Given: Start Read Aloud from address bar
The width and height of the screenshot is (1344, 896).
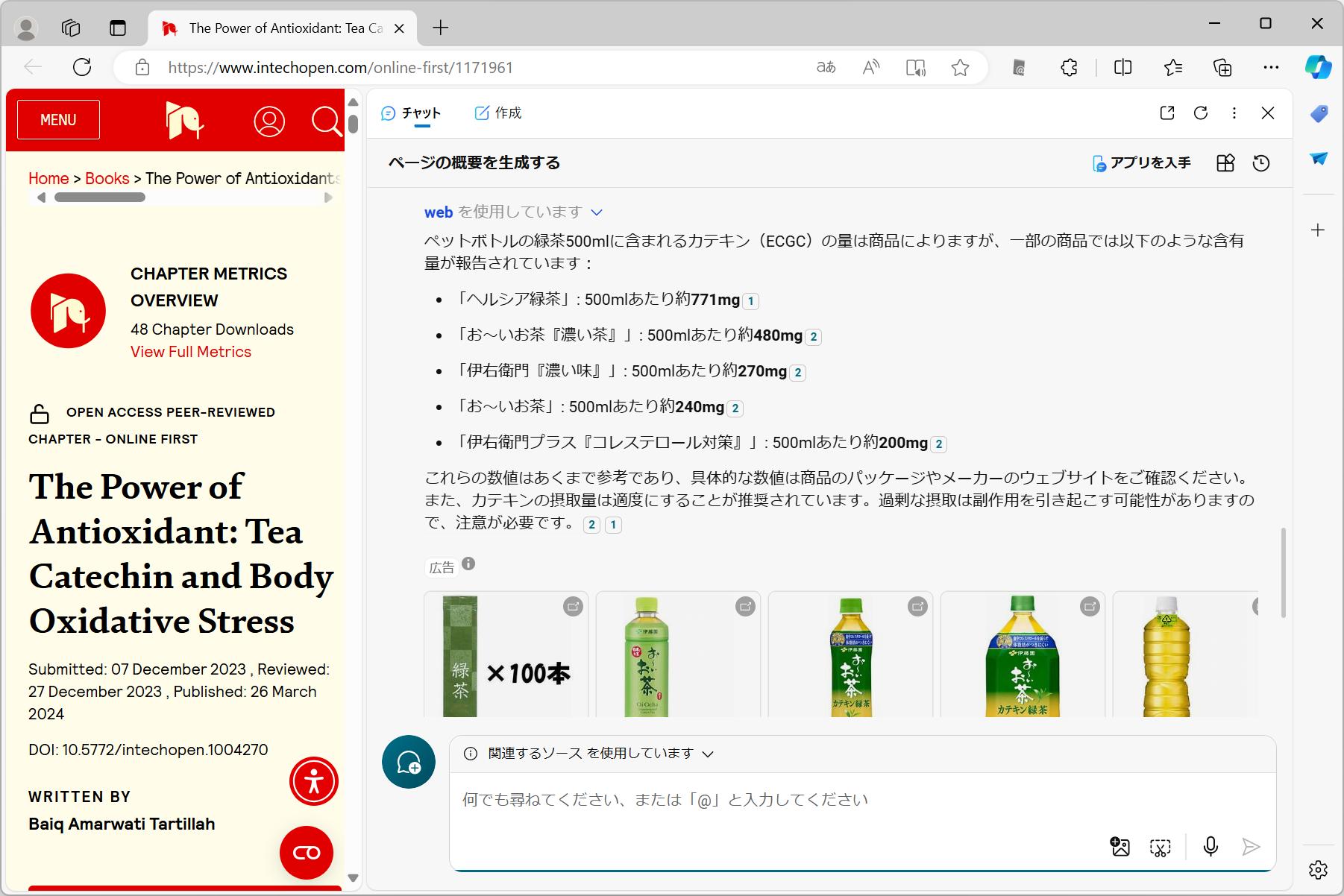Looking at the screenshot, I should pyautogui.click(x=870, y=68).
